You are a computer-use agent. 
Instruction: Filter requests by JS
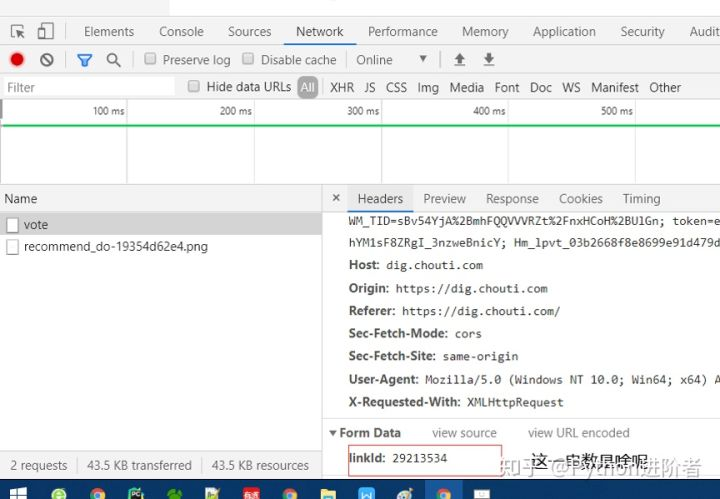click(x=370, y=87)
